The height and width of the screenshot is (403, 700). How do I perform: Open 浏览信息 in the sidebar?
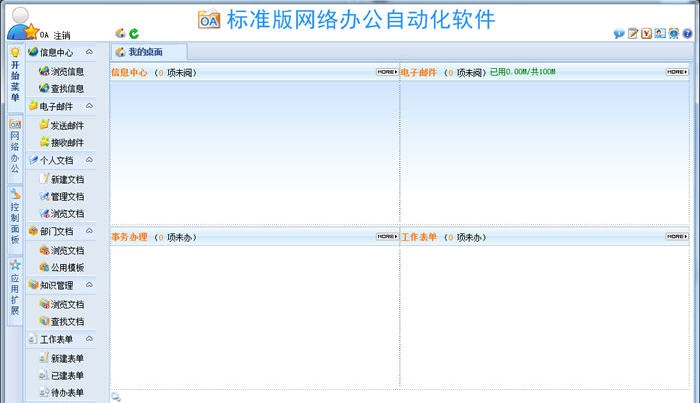click(62, 71)
